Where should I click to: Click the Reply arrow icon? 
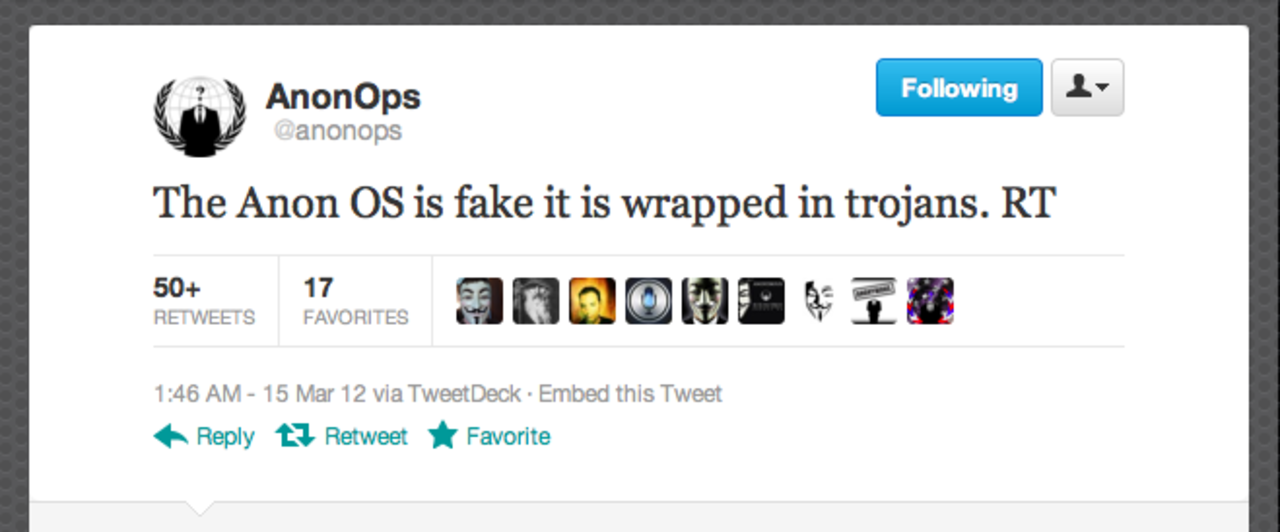pyautogui.click(x=171, y=436)
